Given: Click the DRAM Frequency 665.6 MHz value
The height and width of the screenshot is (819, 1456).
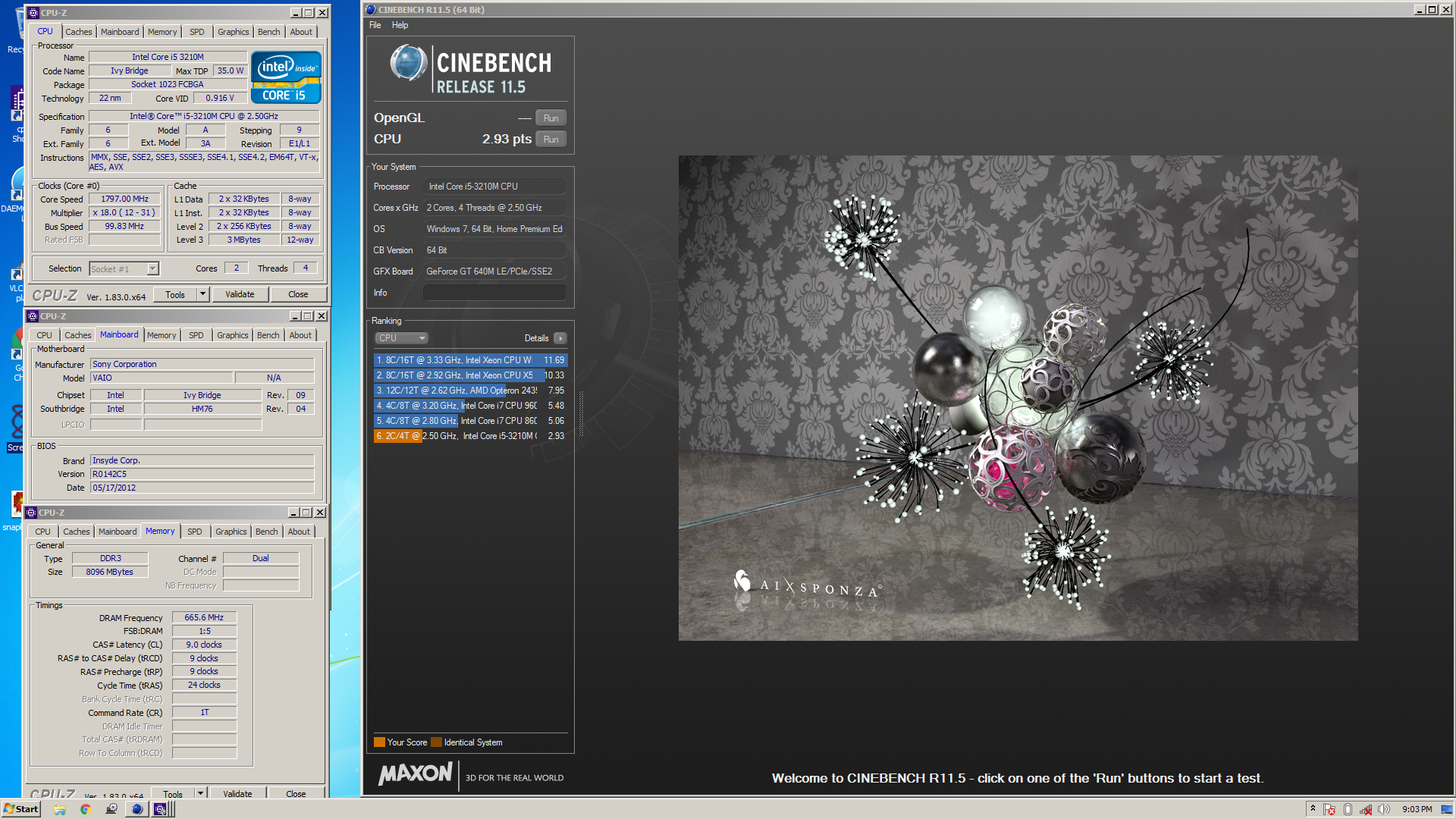Looking at the screenshot, I should [205, 618].
